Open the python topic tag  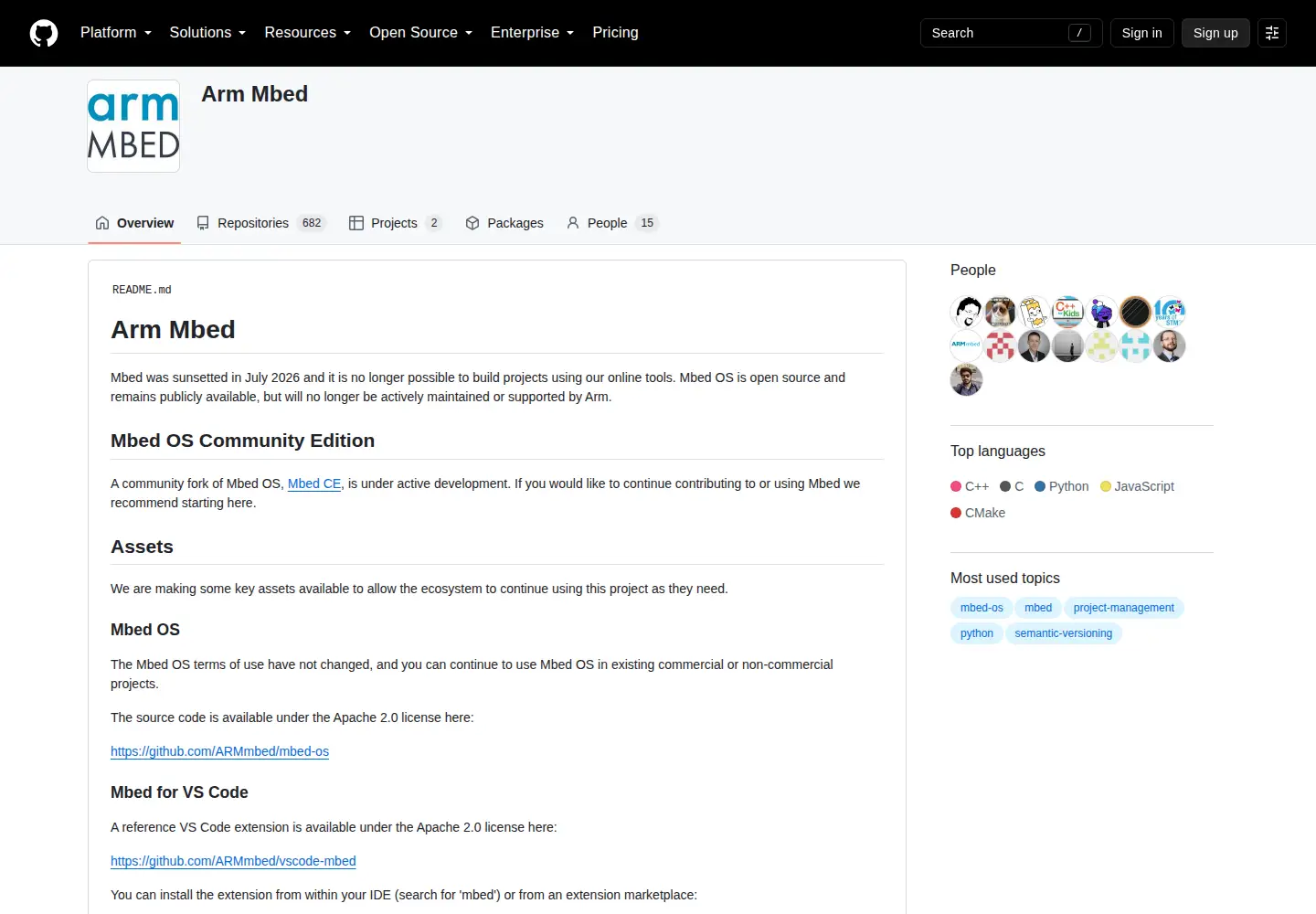[x=977, y=633]
